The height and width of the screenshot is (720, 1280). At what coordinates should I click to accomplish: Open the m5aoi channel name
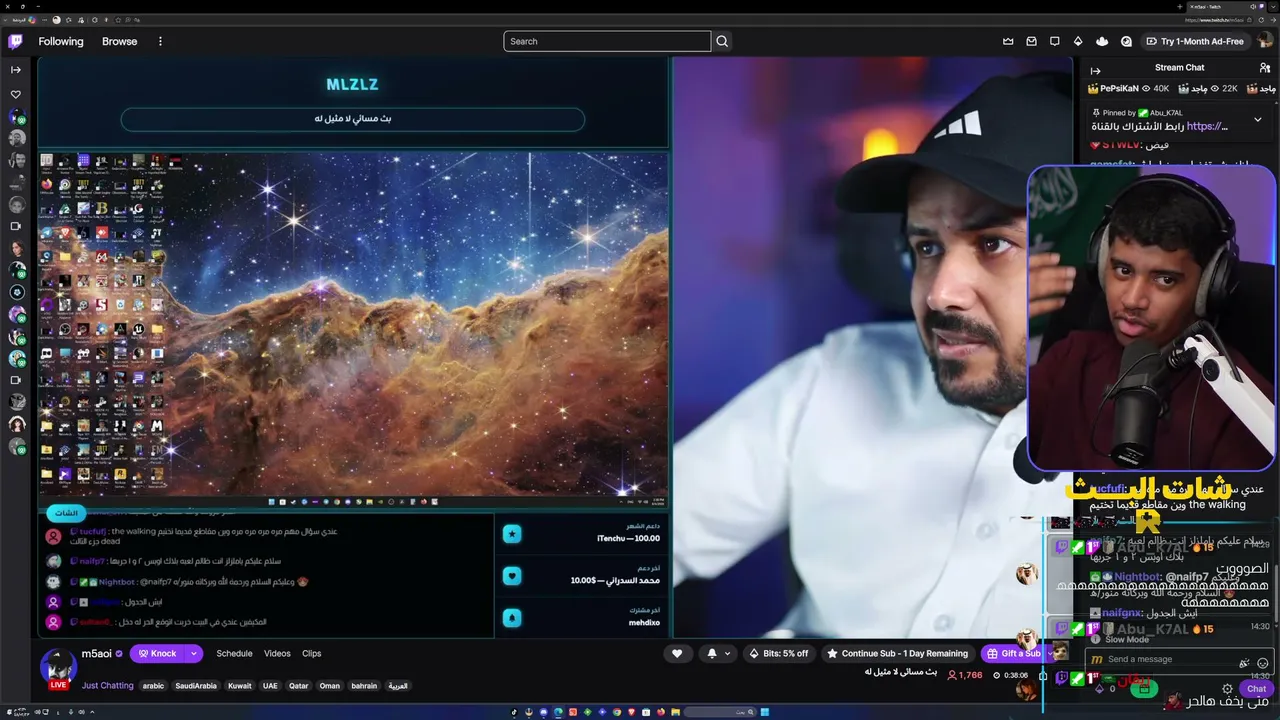tap(96, 653)
